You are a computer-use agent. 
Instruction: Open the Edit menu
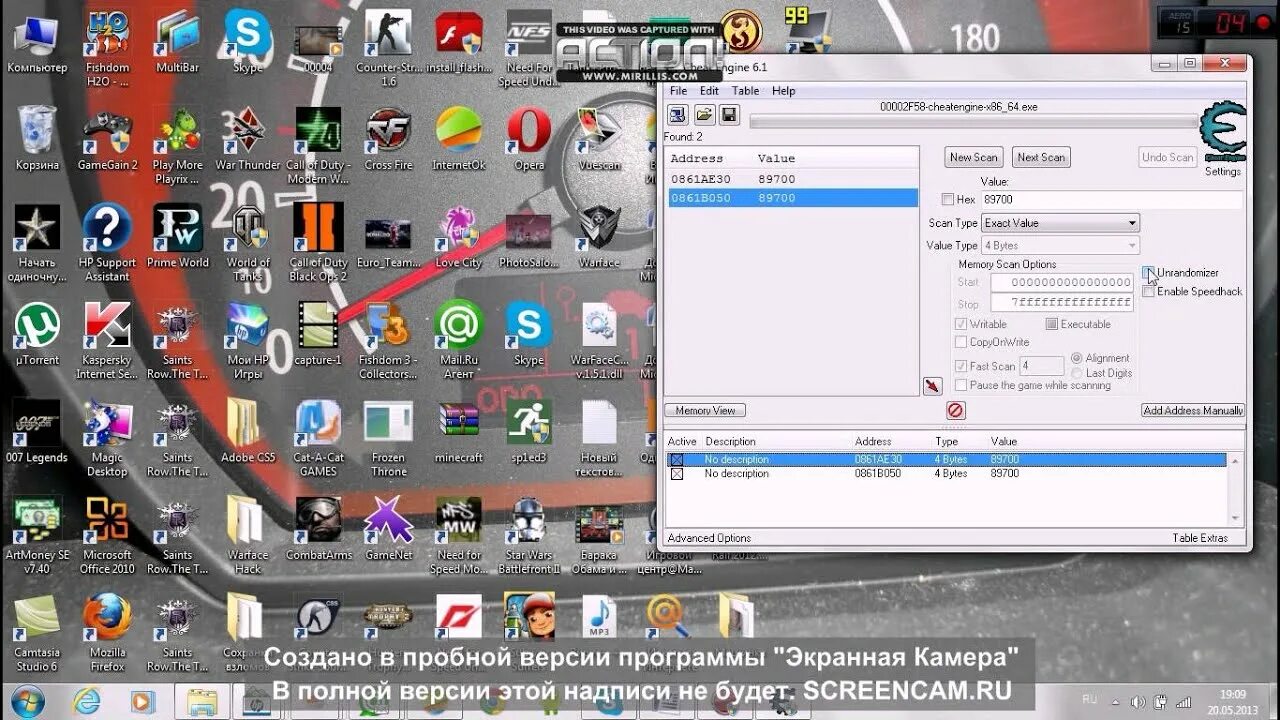coord(709,91)
